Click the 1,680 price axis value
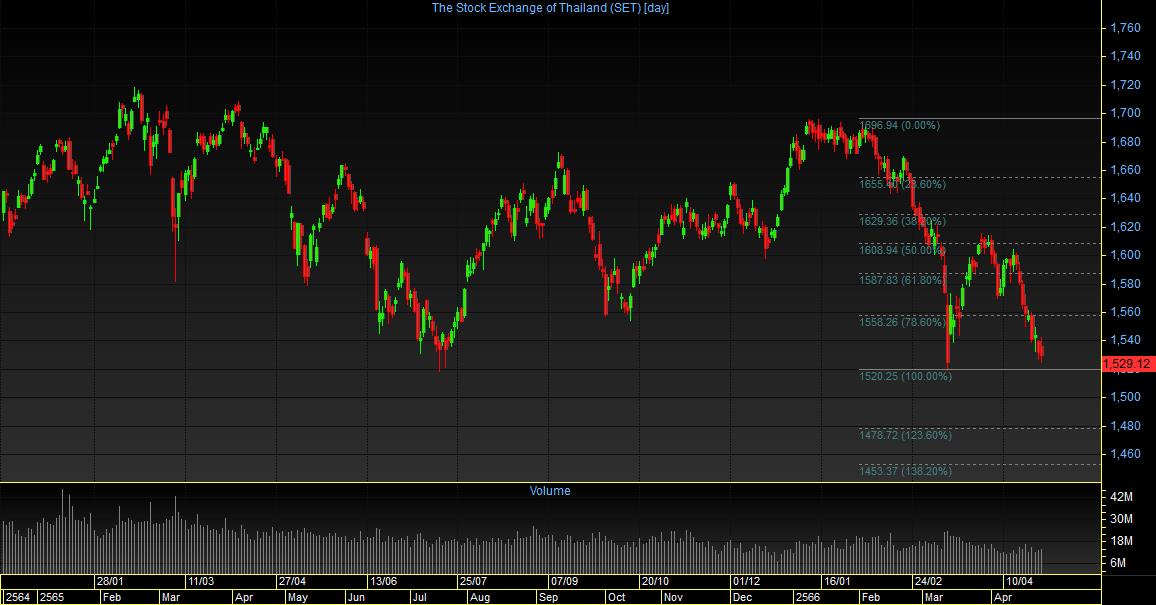Screen dimensions: 1156x605 point(1125,141)
